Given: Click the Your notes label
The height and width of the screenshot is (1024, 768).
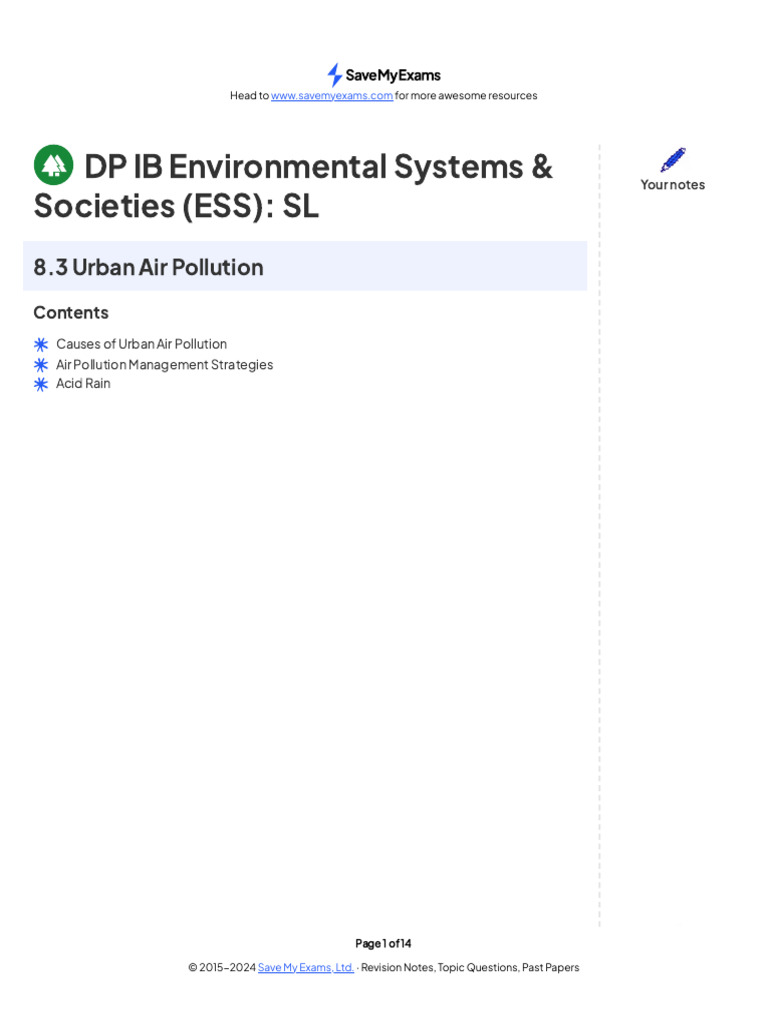Looking at the screenshot, I should [x=673, y=185].
